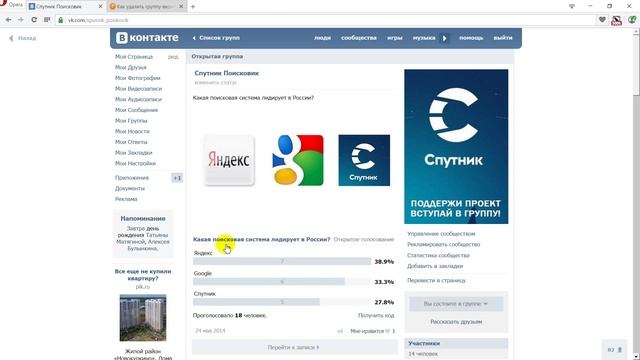Open the 'Участники' members section header
Image resolution: width=640 pixels, height=360 pixels.
tap(456, 343)
